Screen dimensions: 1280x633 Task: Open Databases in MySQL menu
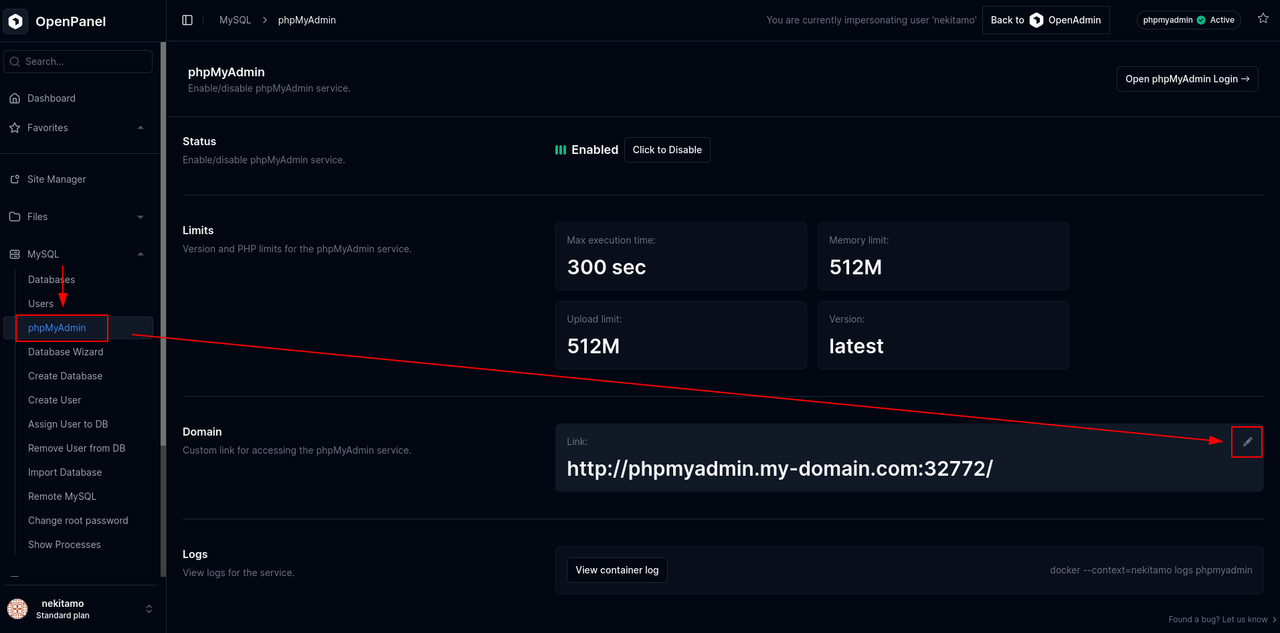(51, 280)
